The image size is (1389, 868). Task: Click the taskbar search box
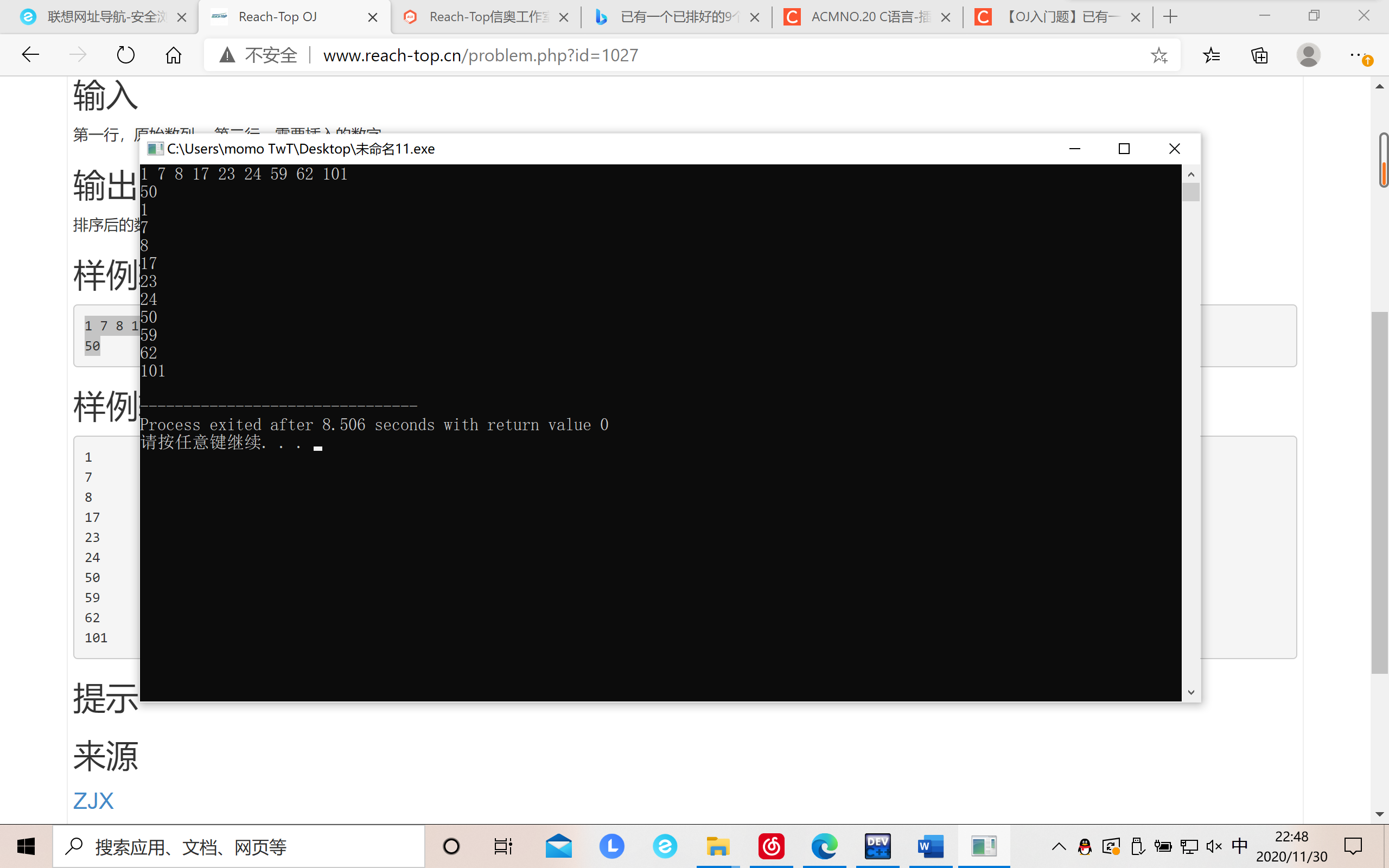[x=239, y=846]
